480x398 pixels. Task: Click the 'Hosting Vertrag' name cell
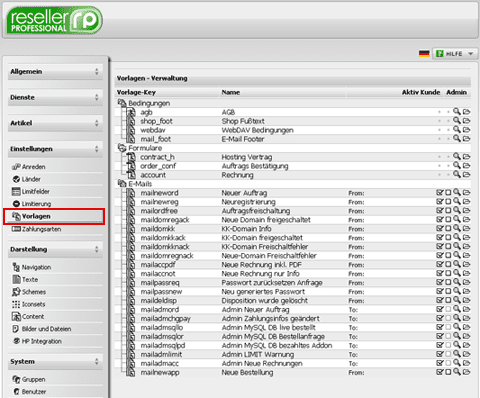click(x=247, y=157)
